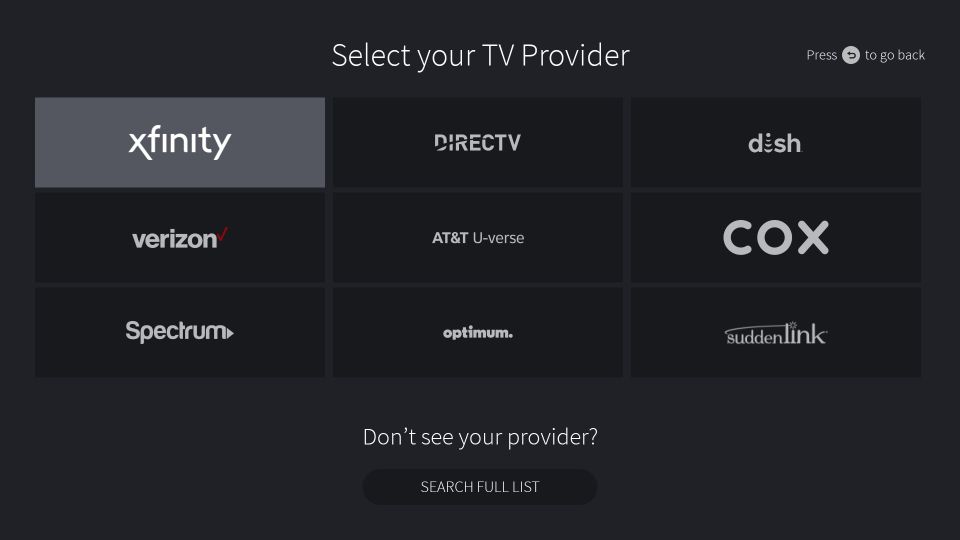The width and height of the screenshot is (960, 540).
Task: Click the circular go back arrow icon
Action: pos(850,55)
